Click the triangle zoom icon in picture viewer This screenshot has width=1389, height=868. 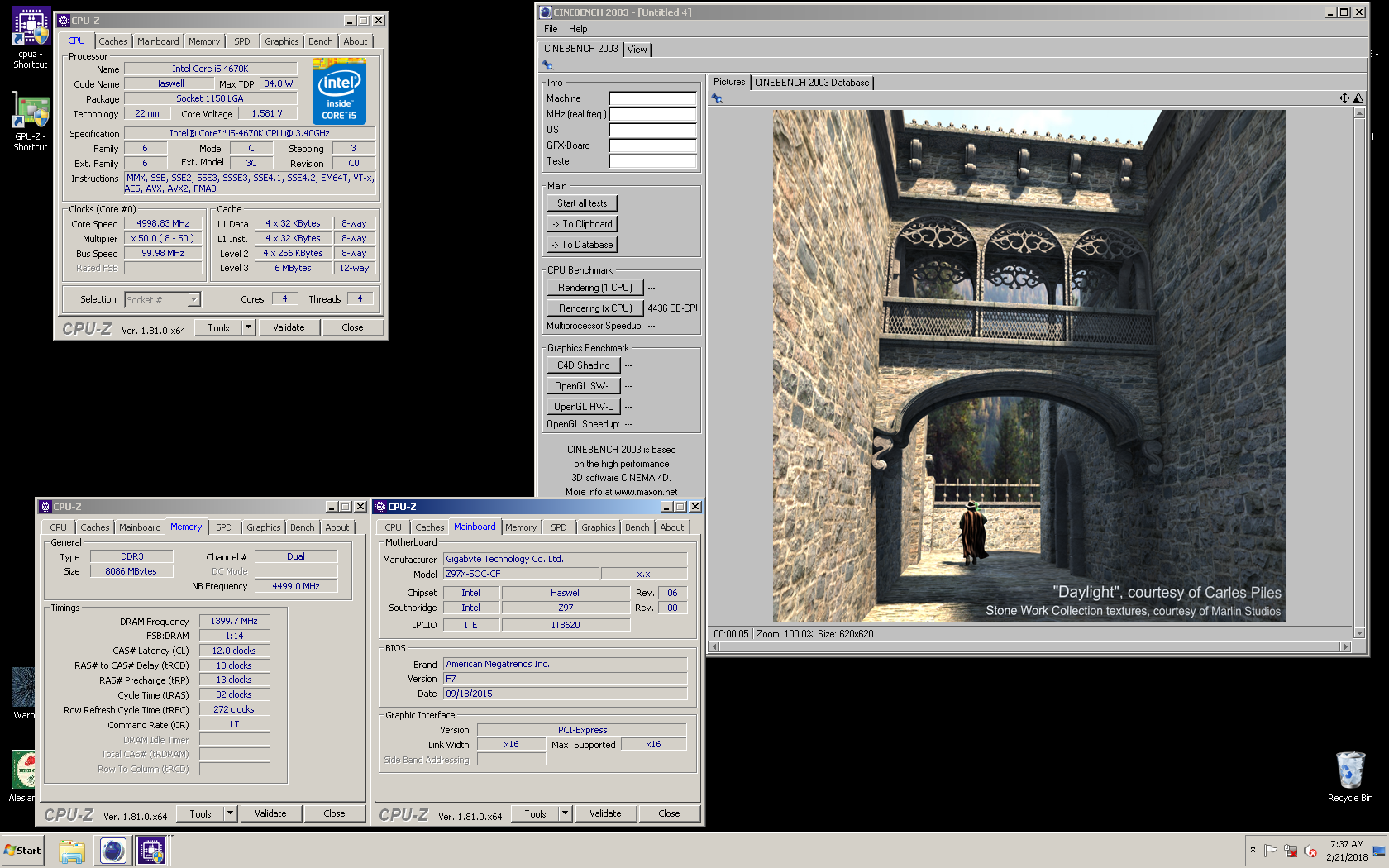tap(1358, 98)
